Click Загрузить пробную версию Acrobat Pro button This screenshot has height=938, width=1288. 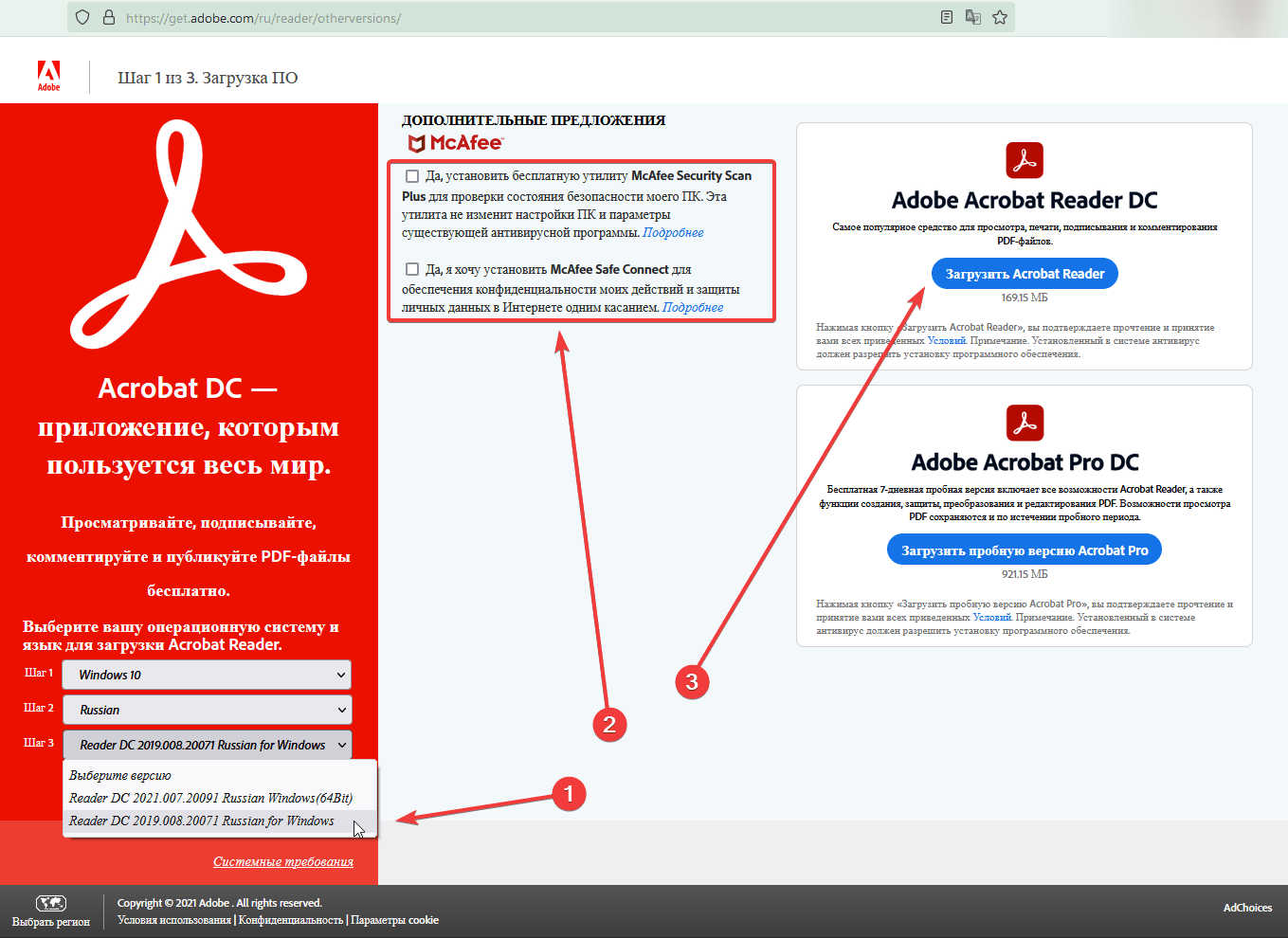click(x=1024, y=550)
